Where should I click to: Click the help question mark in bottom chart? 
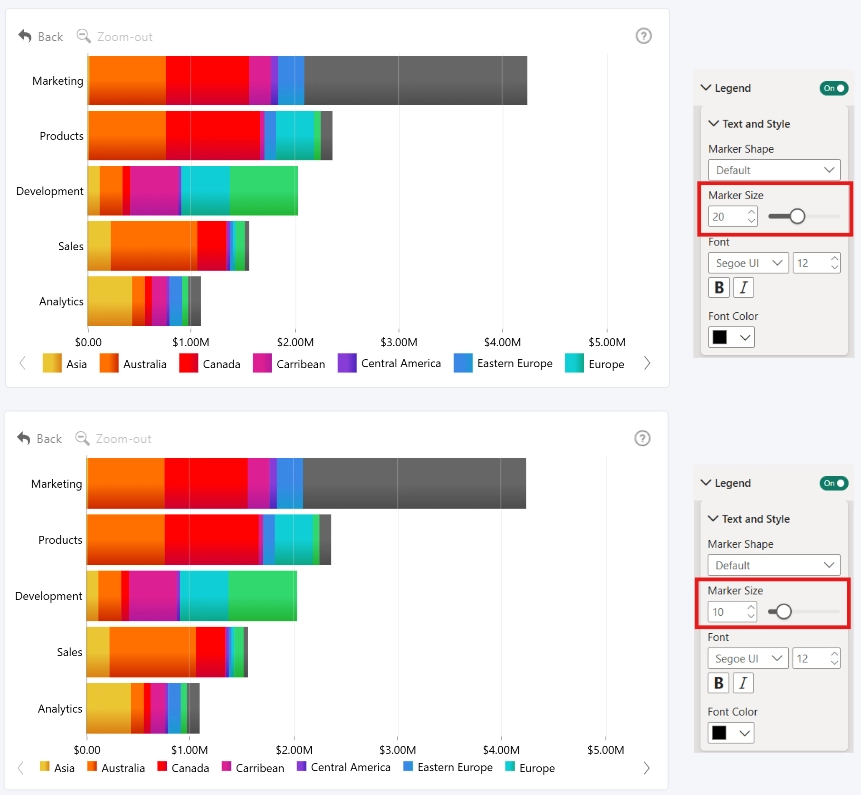(x=642, y=438)
